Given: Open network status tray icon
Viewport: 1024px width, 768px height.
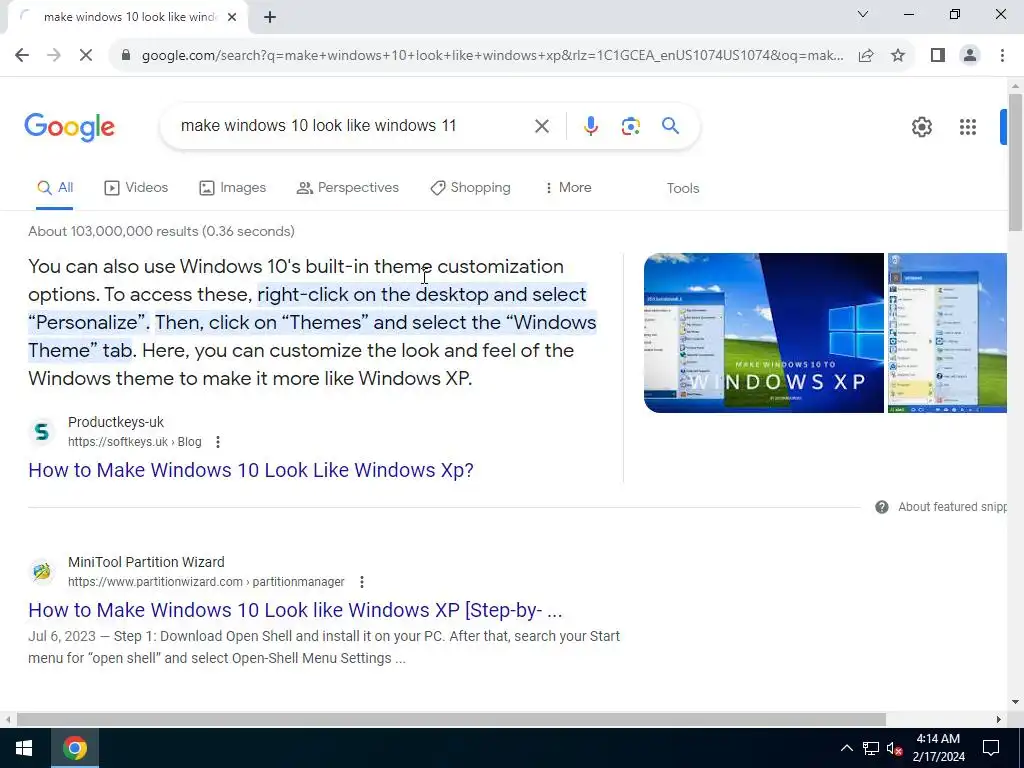Looking at the screenshot, I should pyautogui.click(x=871, y=748).
